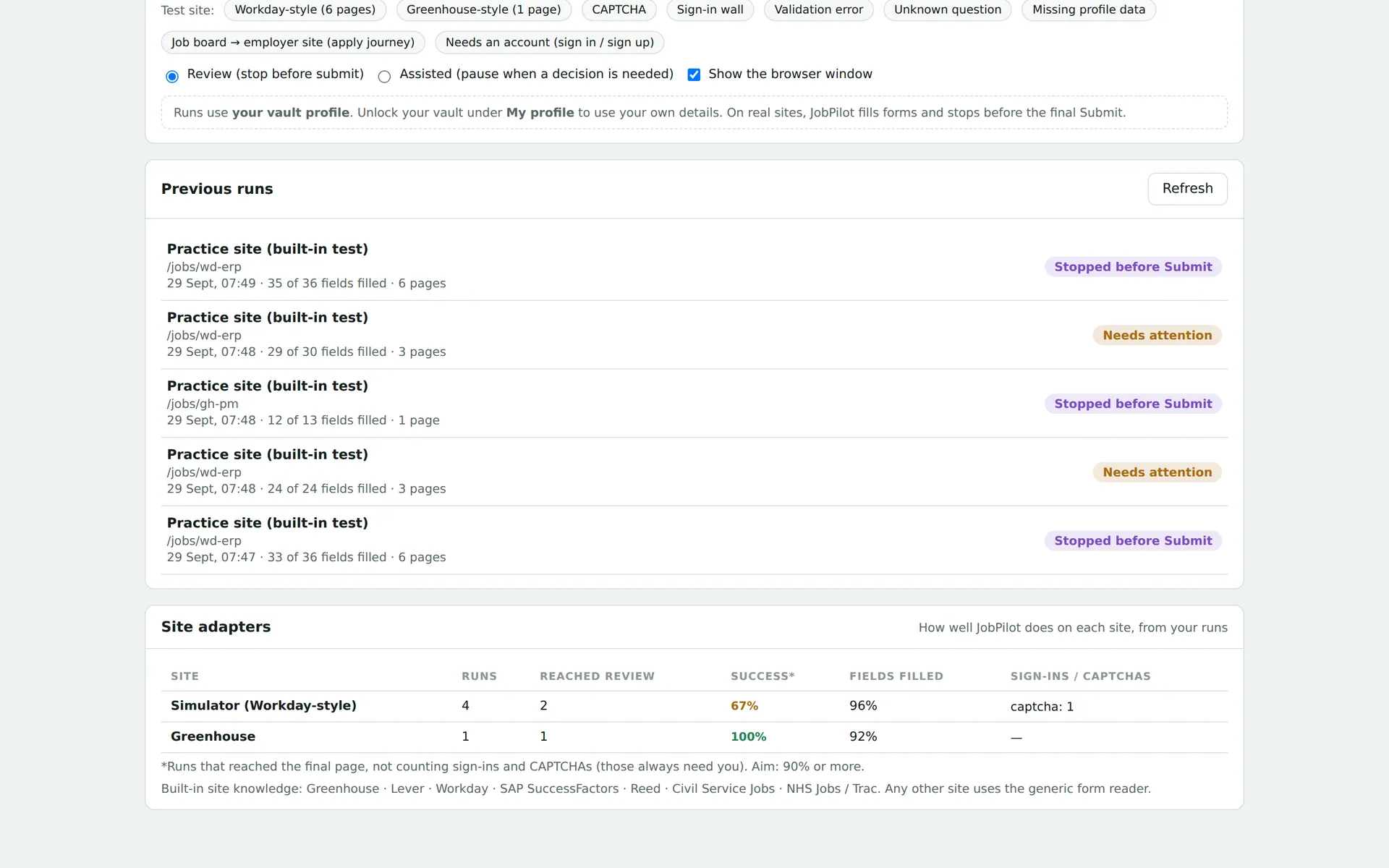Click the RUNS column header
This screenshot has width=1389, height=868.
pos(479,676)
